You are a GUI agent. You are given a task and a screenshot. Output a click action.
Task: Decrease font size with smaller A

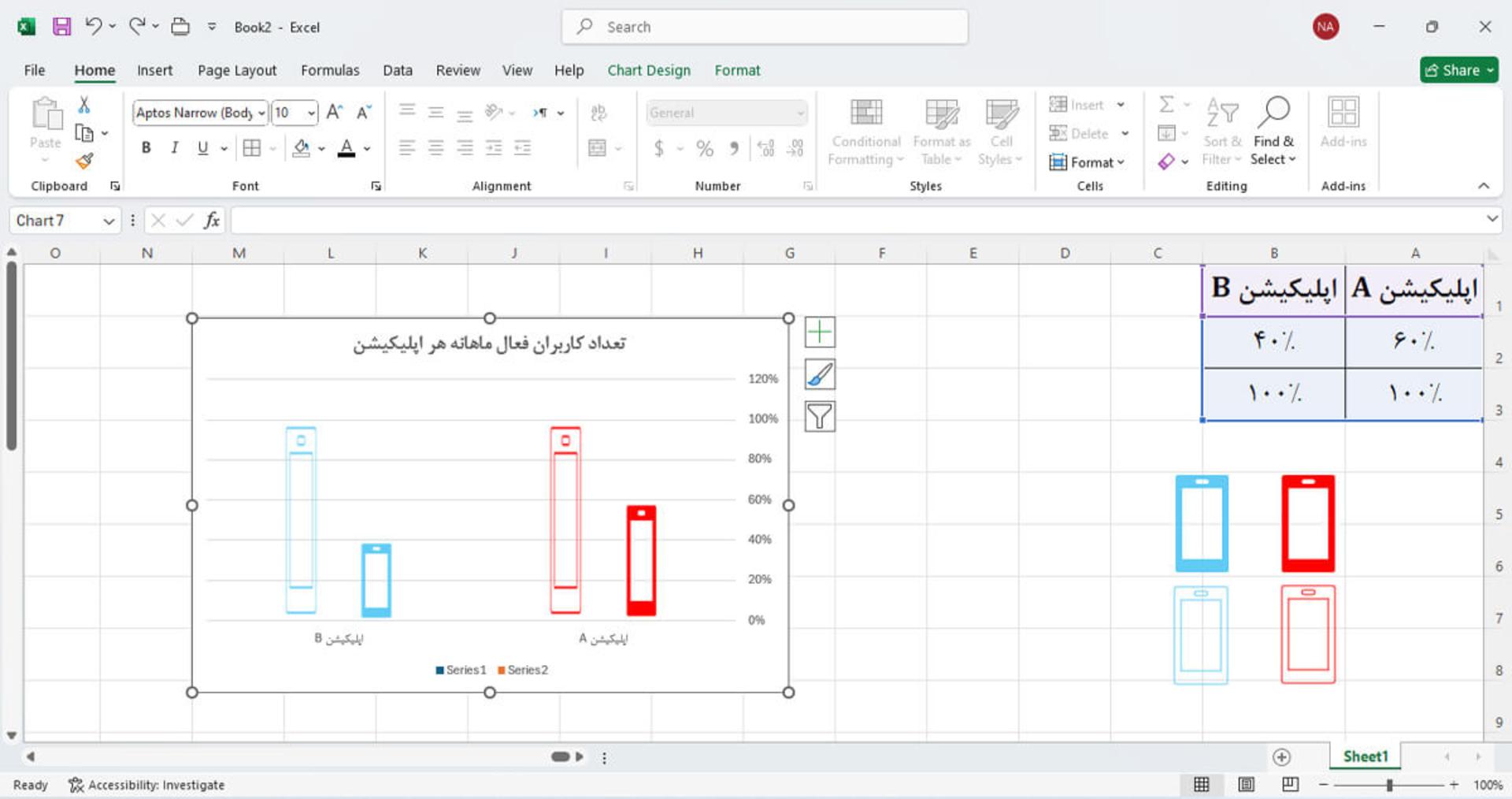click(364, 113)
